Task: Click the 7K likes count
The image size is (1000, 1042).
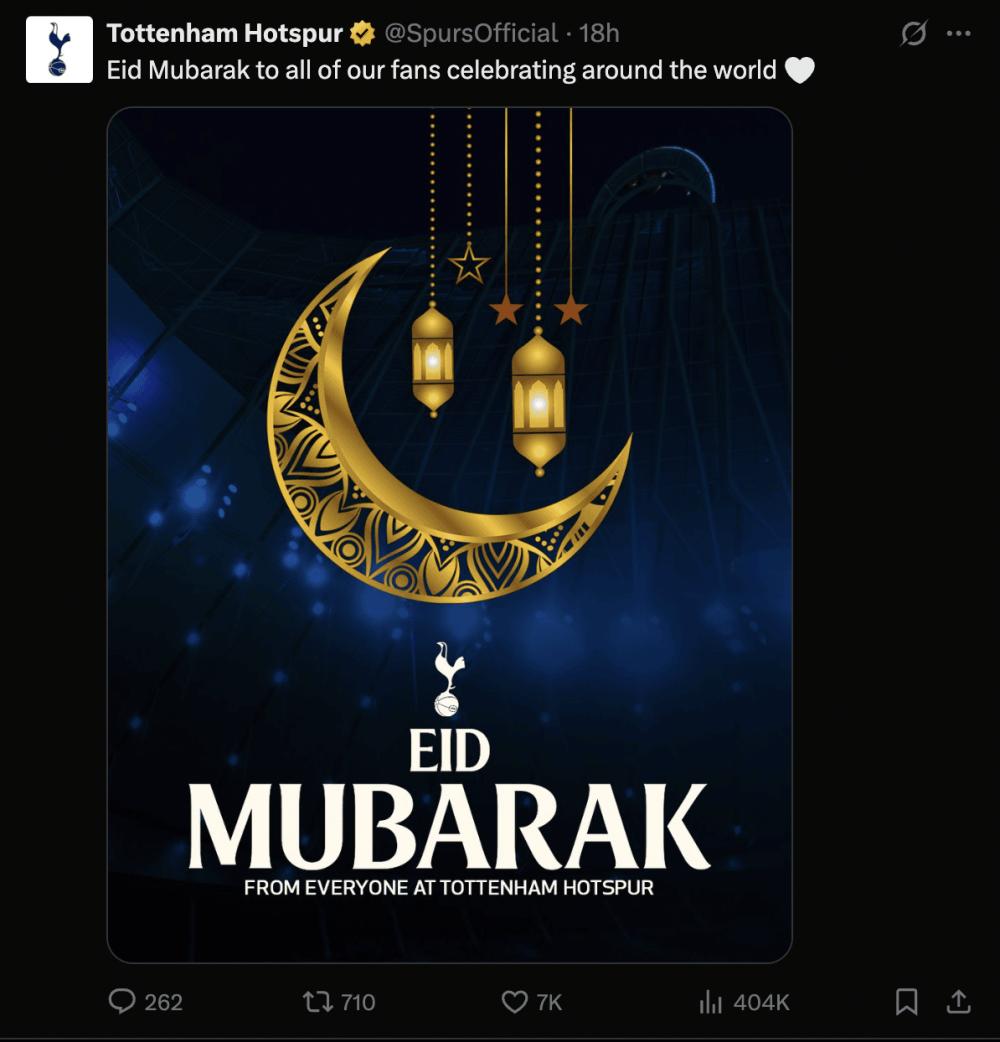Action: click(x=549, y=1002)
